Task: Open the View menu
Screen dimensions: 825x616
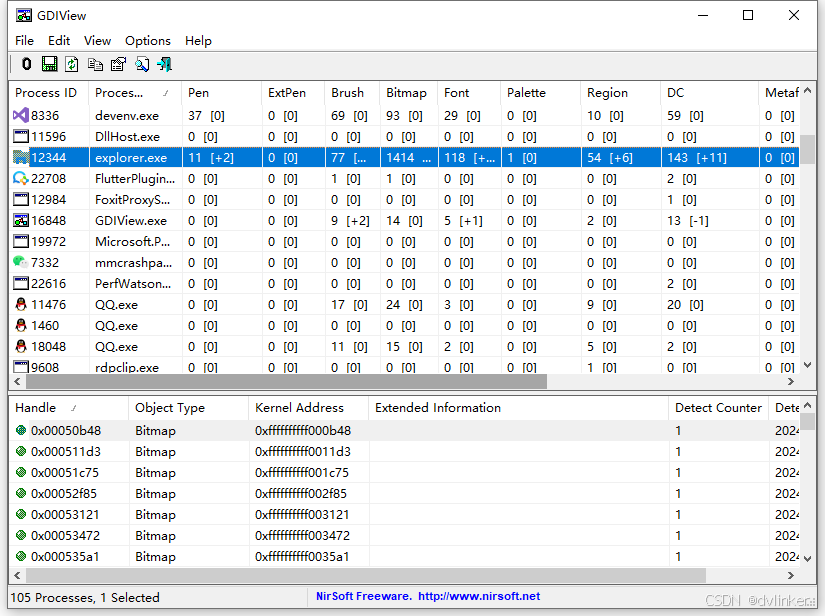Action: [x=97, y=41]
